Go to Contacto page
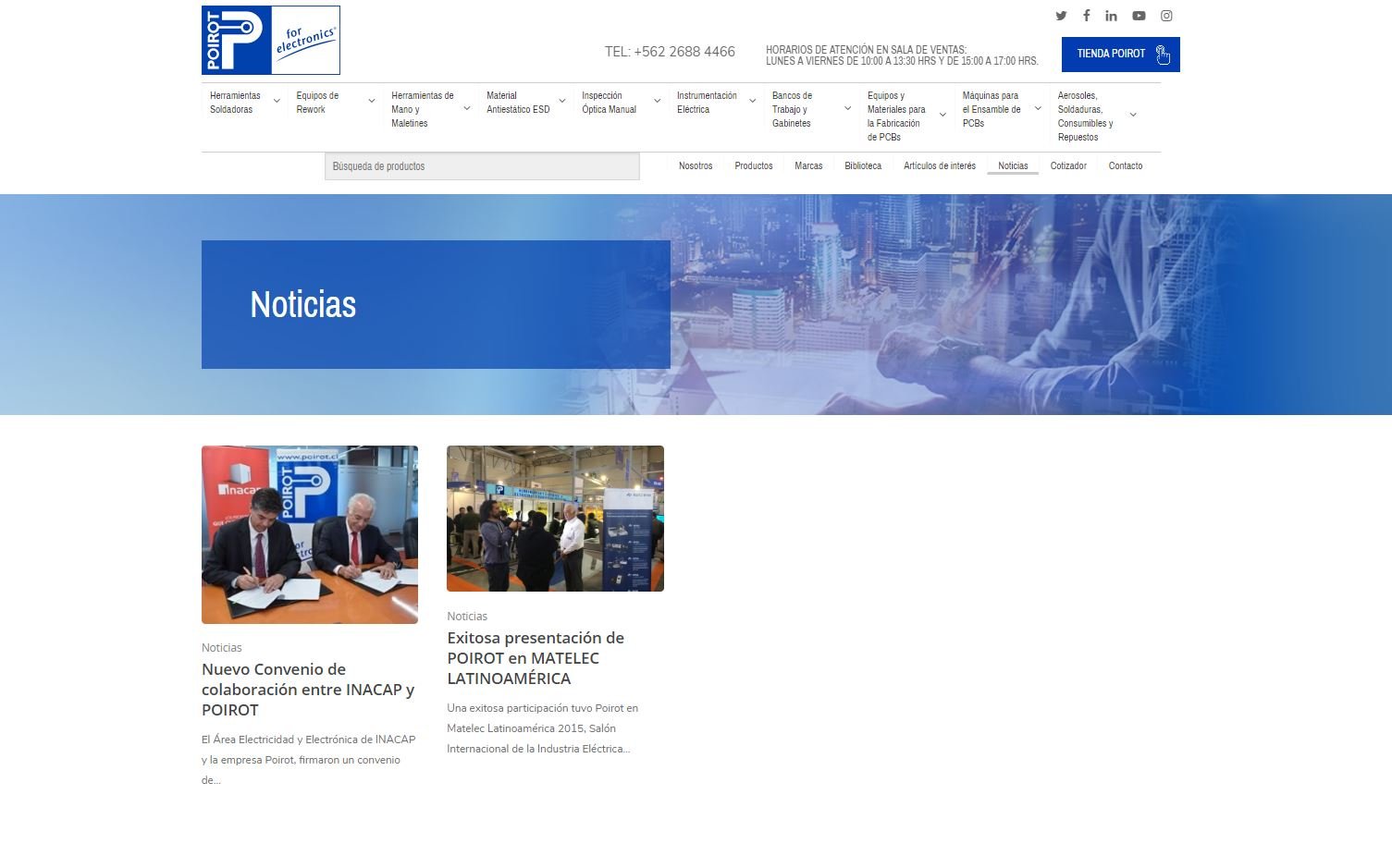 1126,166
